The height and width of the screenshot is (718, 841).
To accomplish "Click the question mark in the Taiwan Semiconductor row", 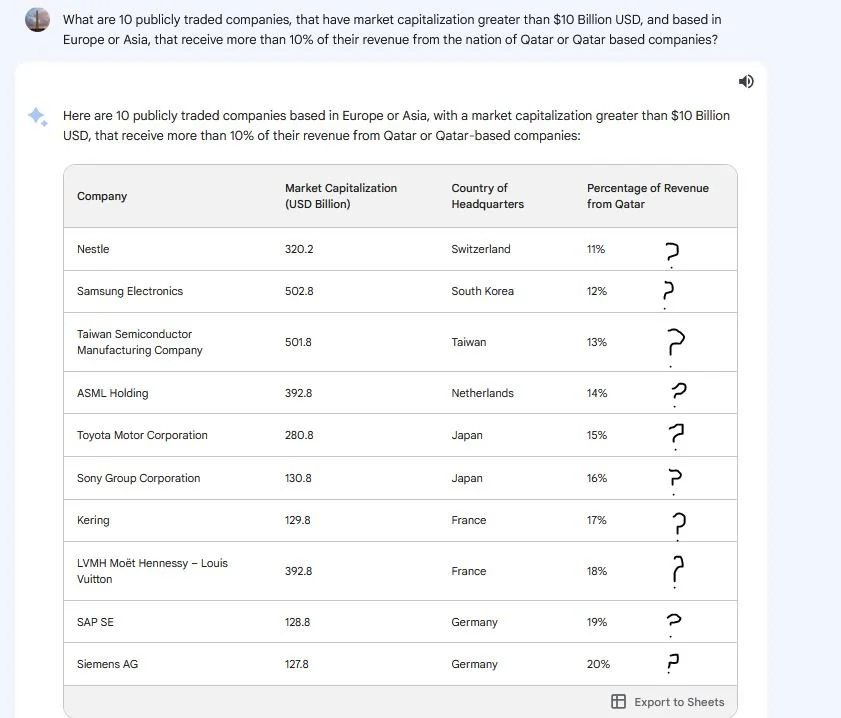I will [x=675, y=342].
